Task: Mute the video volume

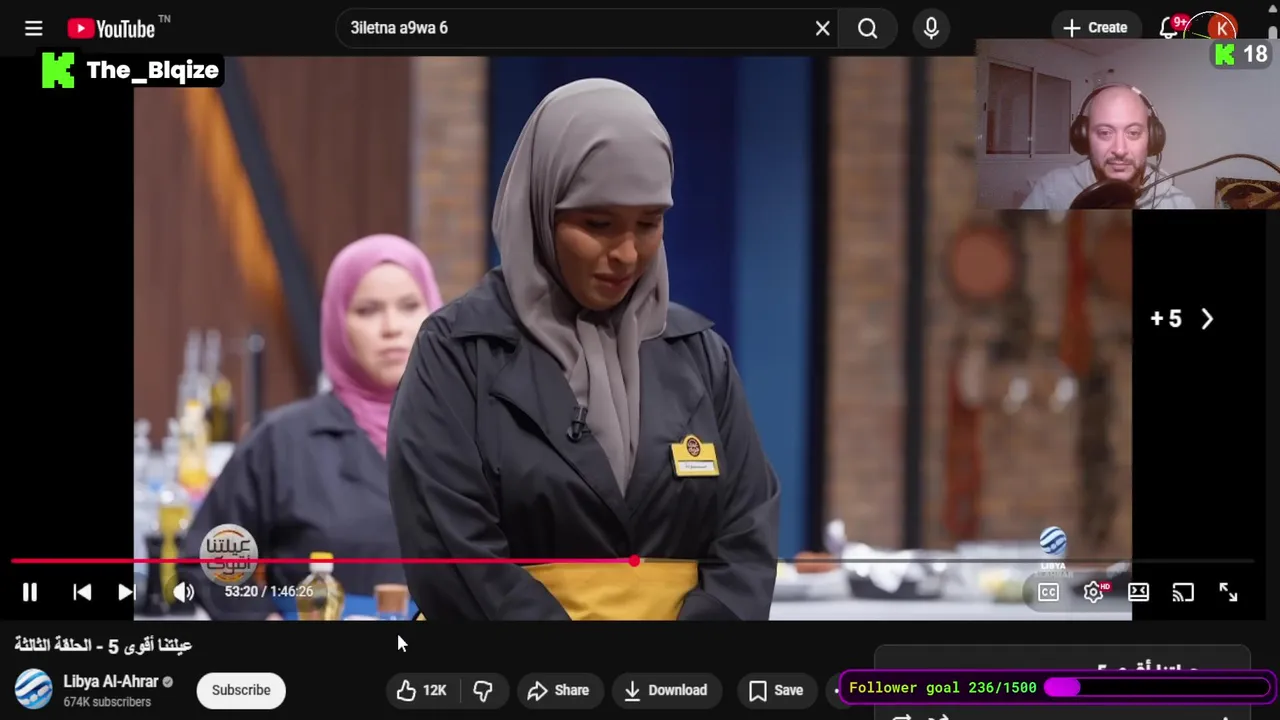Action: click(x=183, y=592)
